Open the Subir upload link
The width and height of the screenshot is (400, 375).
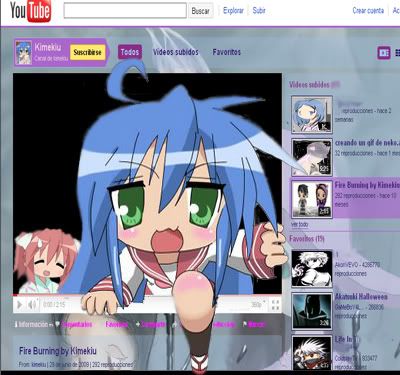[259, 11]
